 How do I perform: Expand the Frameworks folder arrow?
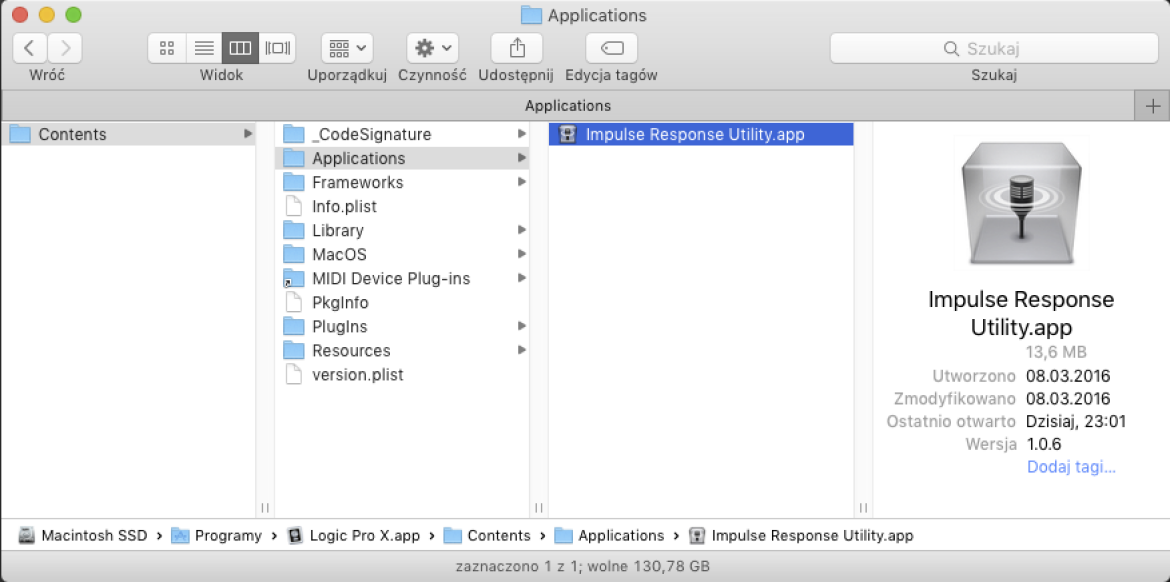point(522,182)
